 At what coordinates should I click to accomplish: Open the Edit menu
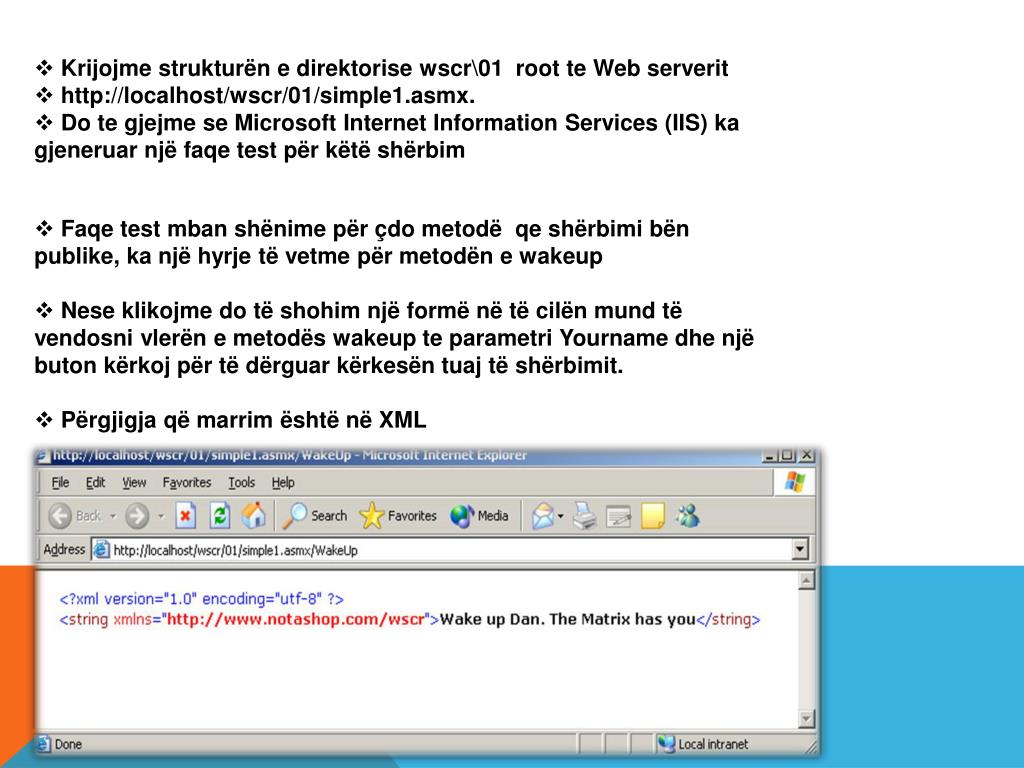point(95,483)
